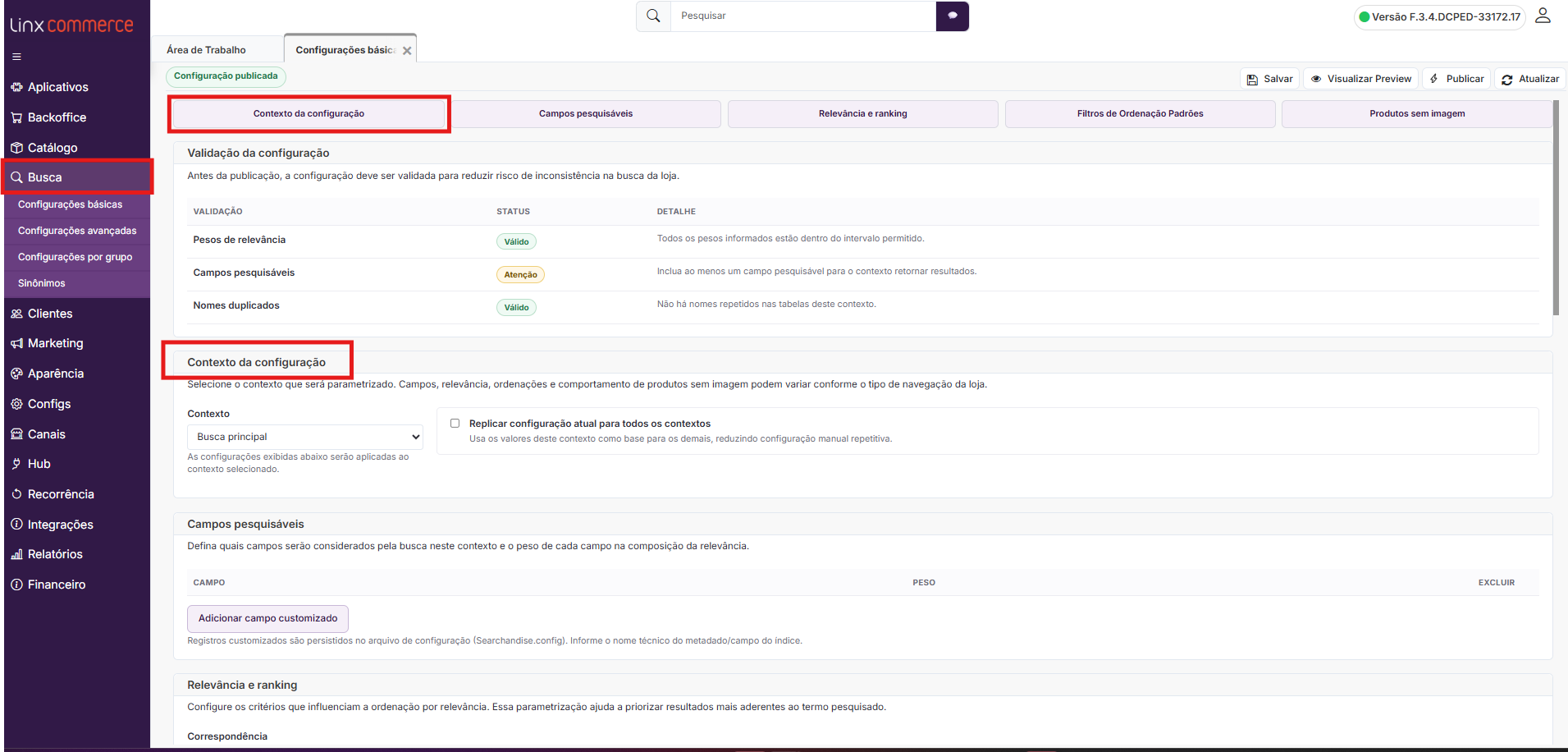
Task: Click the Catálogo box icon
Action: pos(16,148)
